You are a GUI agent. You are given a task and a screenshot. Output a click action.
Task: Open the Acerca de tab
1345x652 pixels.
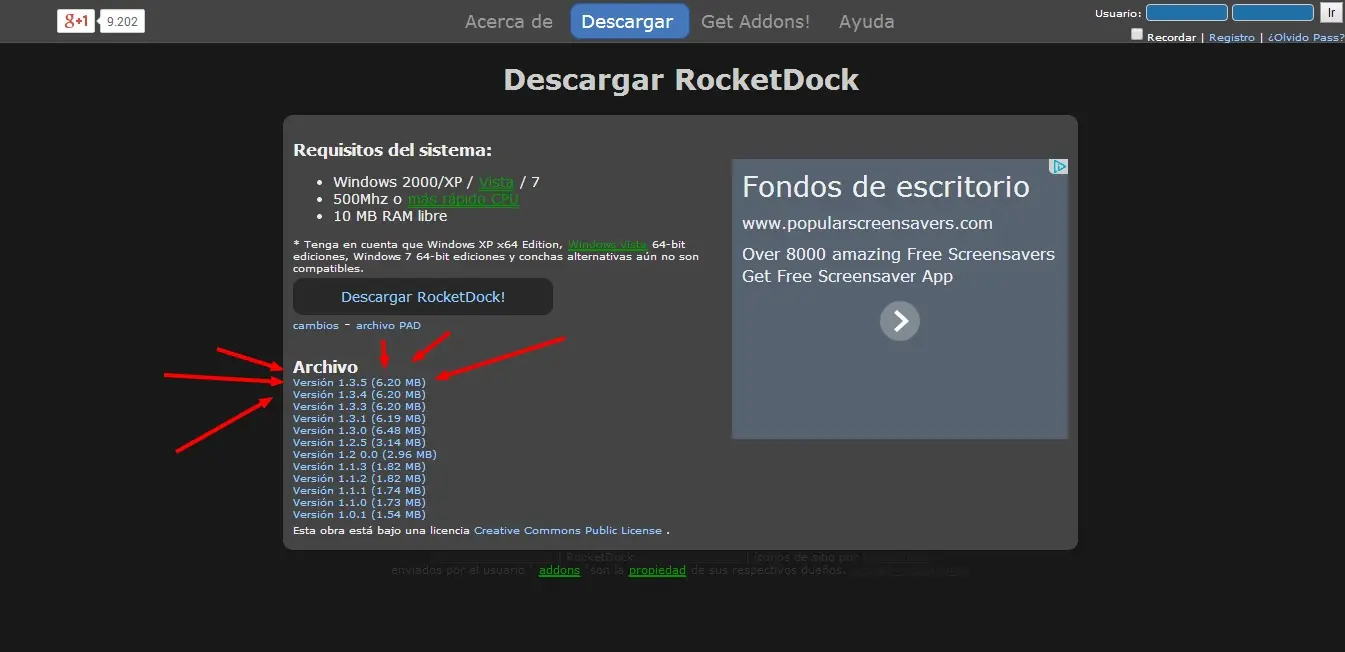click(509, 21)
